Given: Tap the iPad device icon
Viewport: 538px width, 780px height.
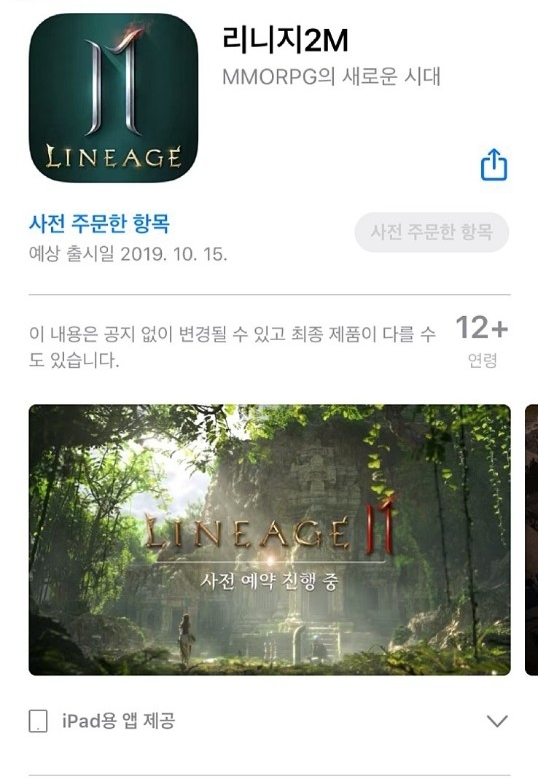Looking at the screenshot, I should click(x=38, y=721).
